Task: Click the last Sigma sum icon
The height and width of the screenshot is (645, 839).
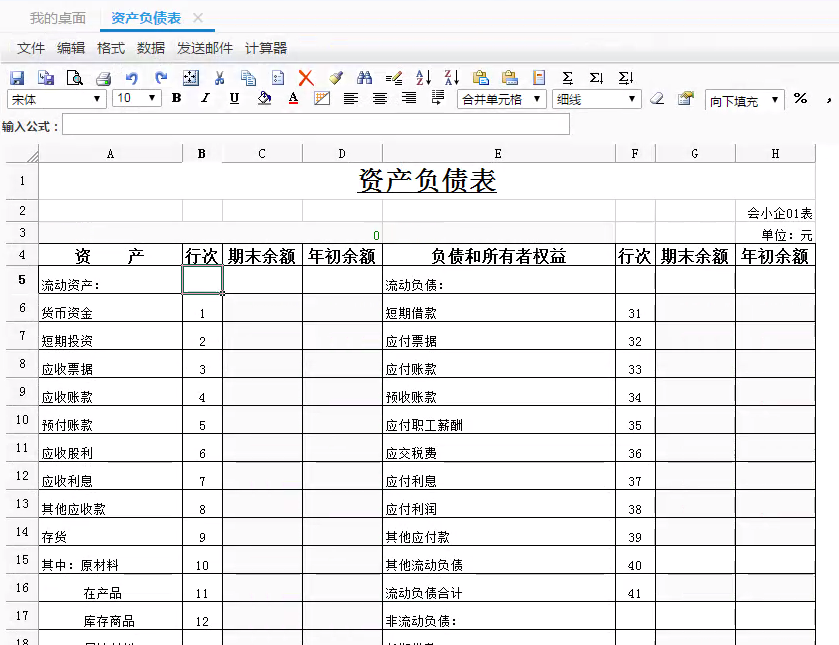Action: coord(626,78)
